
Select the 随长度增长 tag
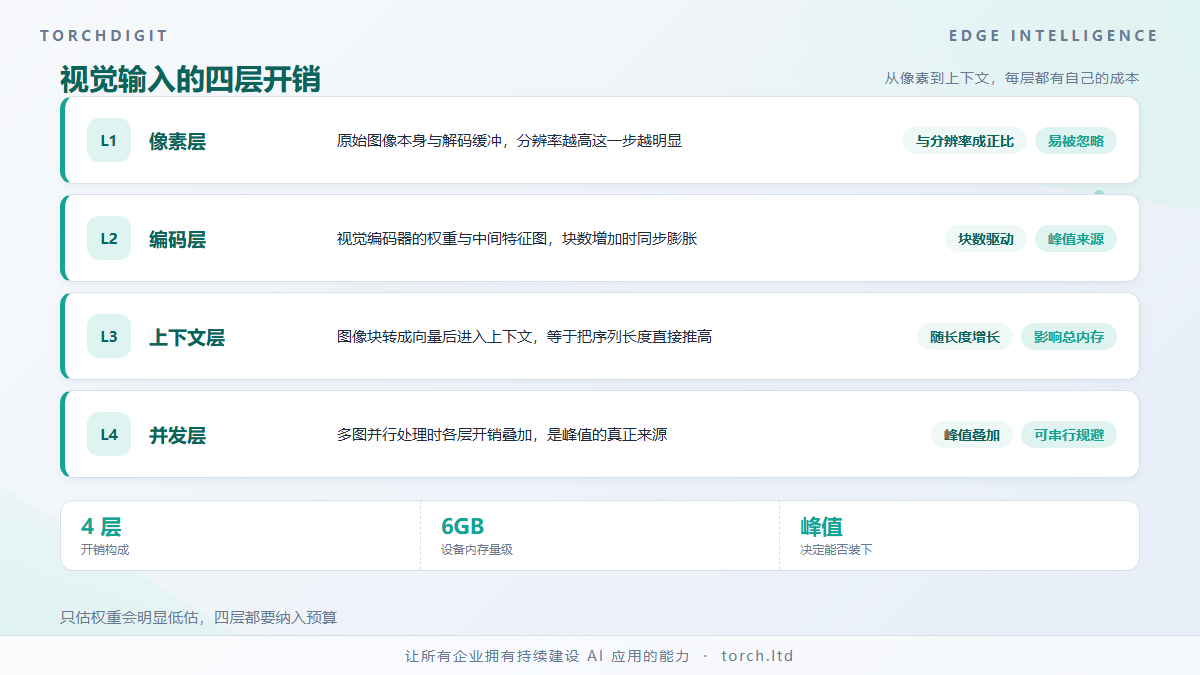click(x=965, y=337)
